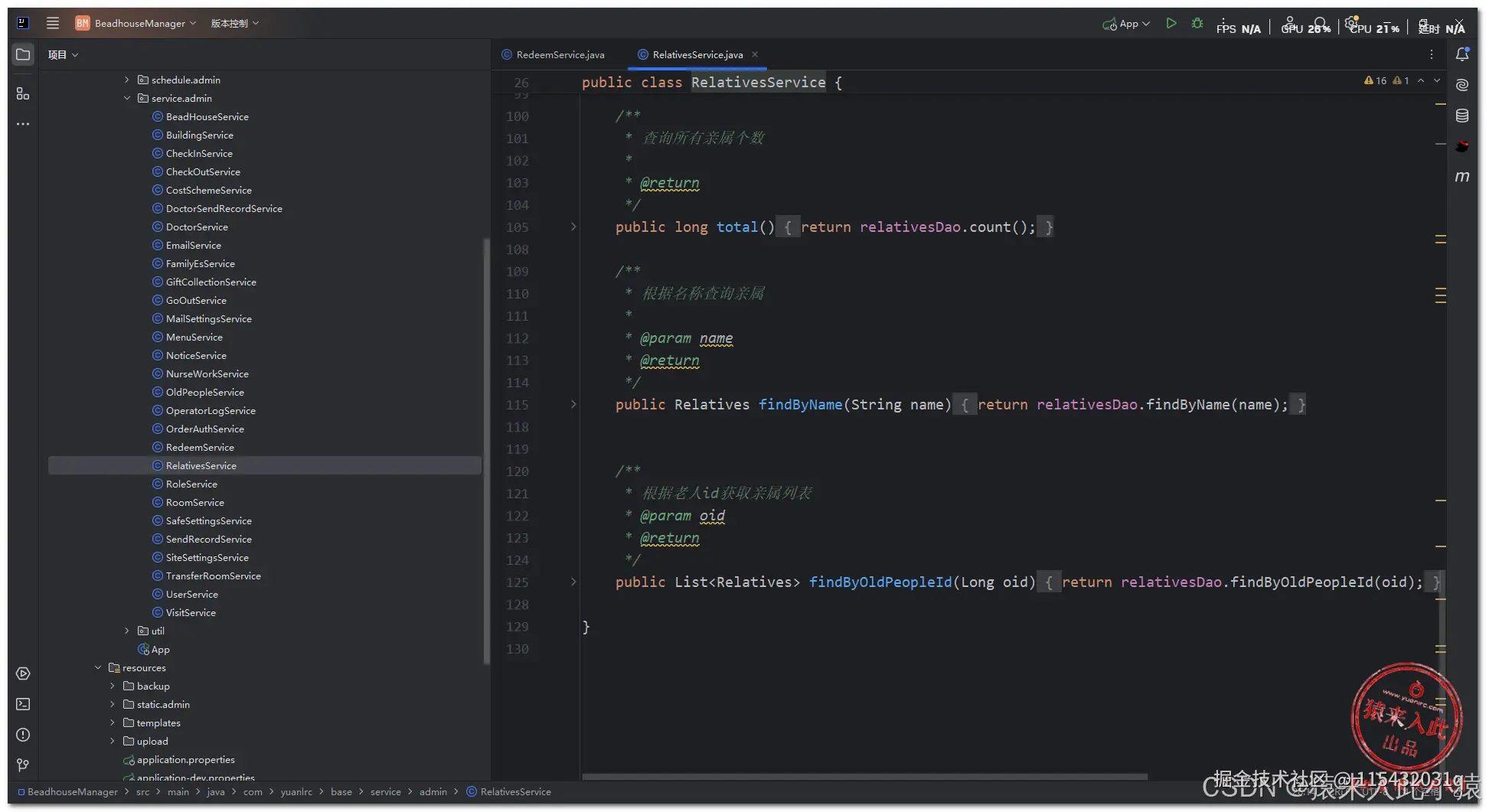This screenshot has width=1486, height=812.
Task: Unfold the total() method body
Action: tap(573, 227)
